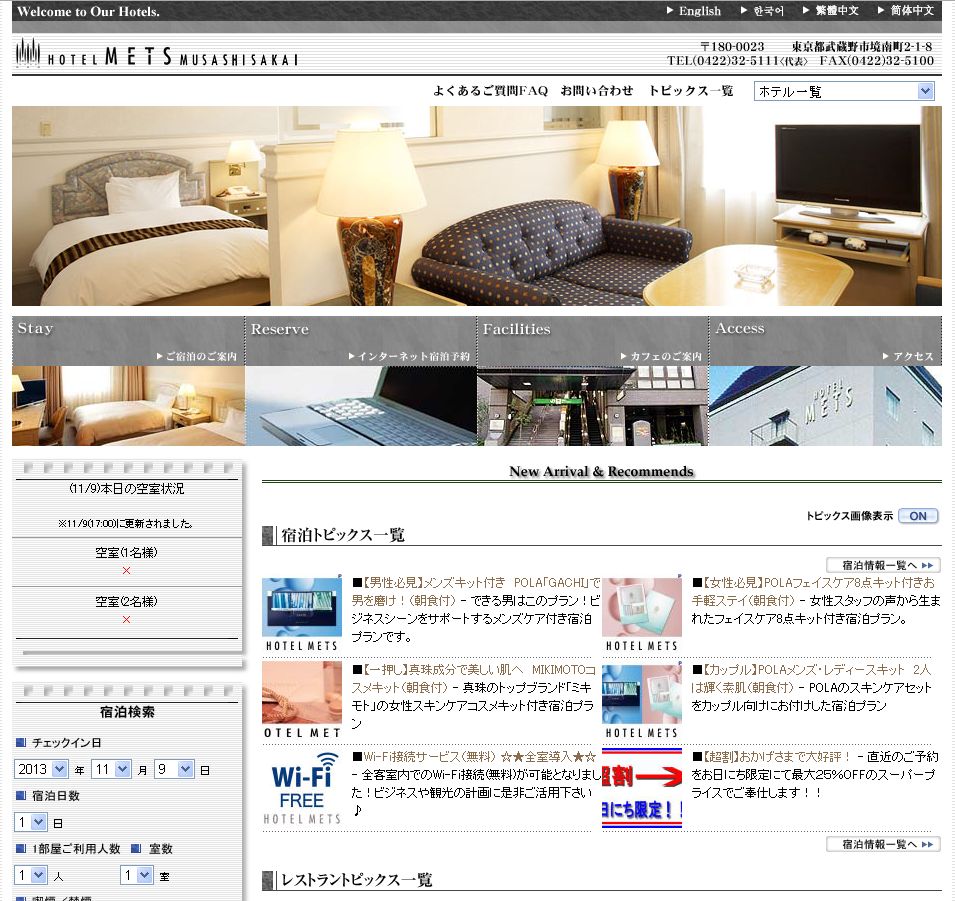Open 【男性必見】メンズキット付き POLA「GACHI」 link
Image resolution: width=955 pixels, height=901 pixels.
476,592
